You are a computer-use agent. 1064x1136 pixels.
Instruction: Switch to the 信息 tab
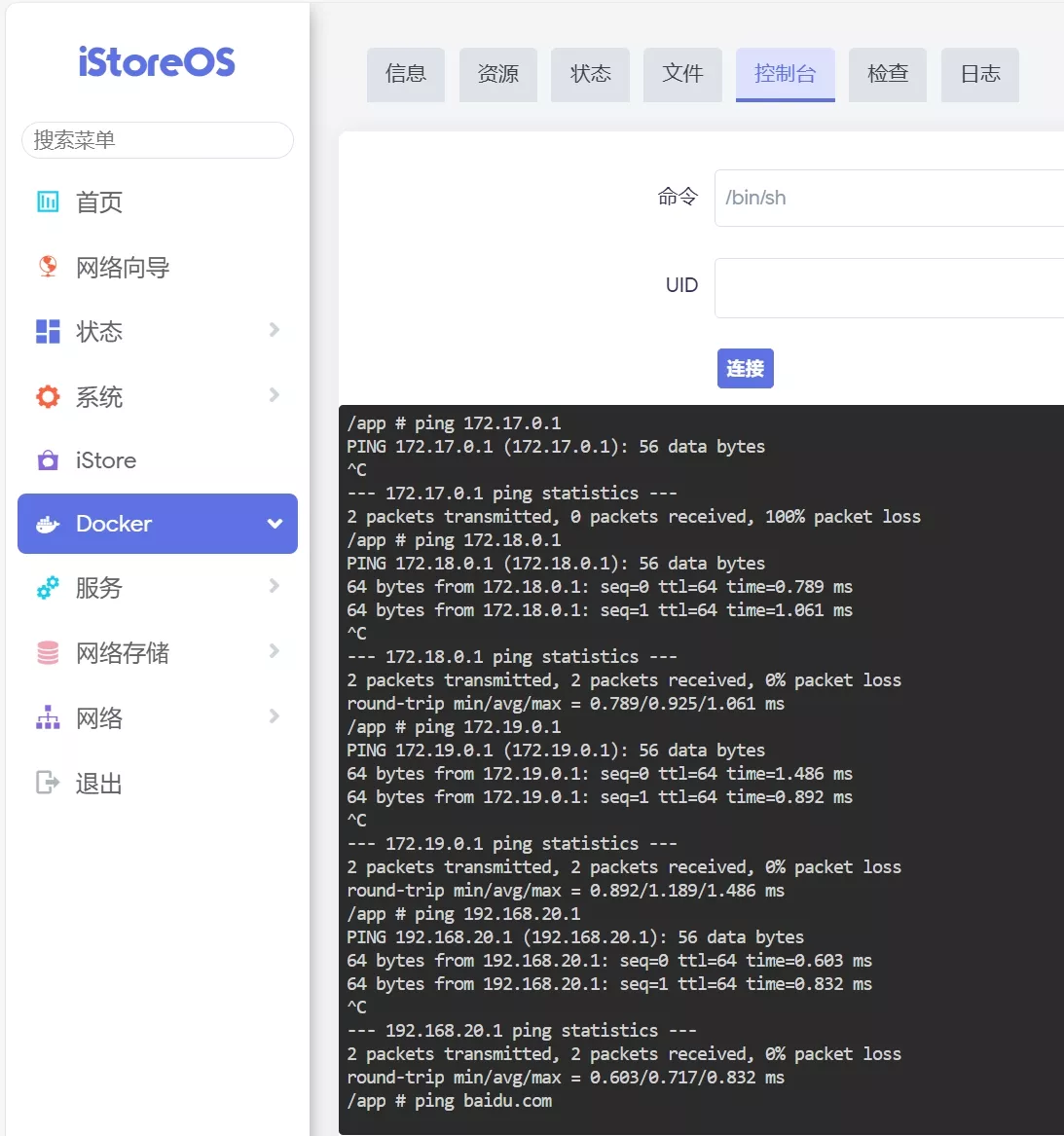406,75
